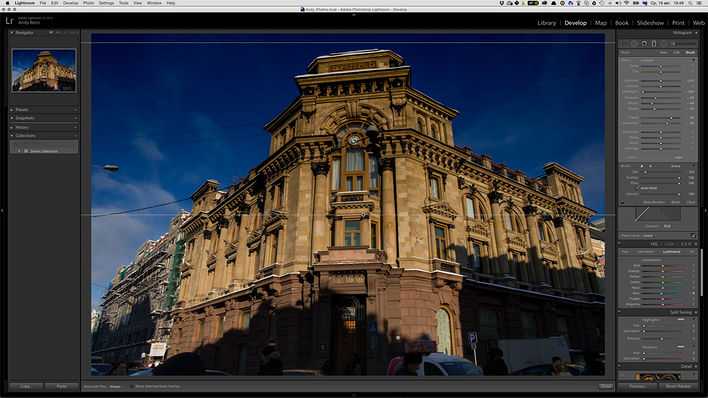708x398 pixels.
Task: Switch to the Library module
Action: (546, 23)
